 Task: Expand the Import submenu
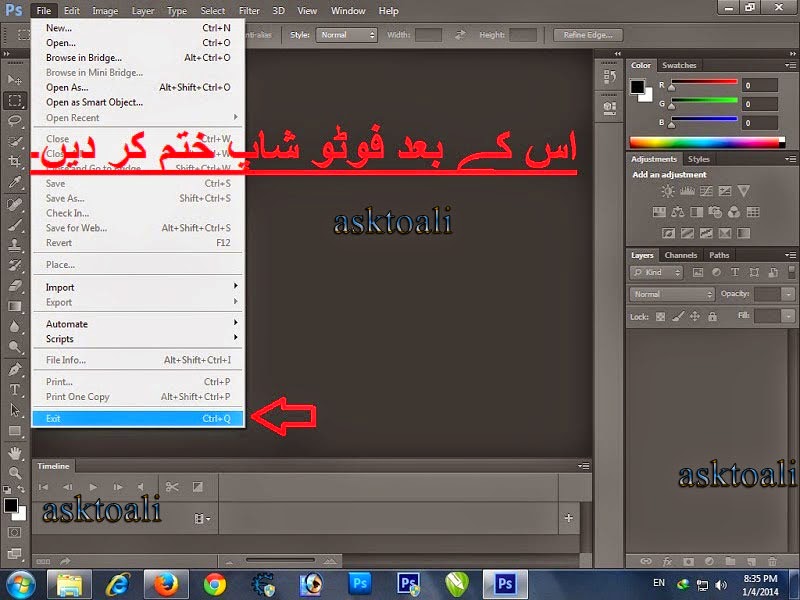point(138,287)
